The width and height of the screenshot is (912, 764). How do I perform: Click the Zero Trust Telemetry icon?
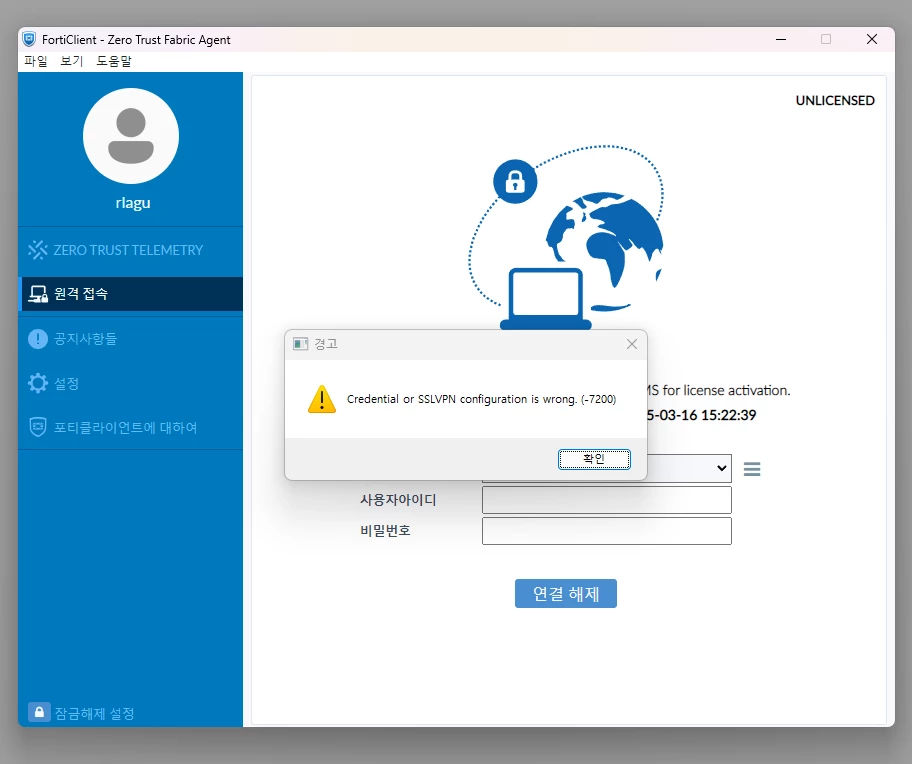pos(38,250)
